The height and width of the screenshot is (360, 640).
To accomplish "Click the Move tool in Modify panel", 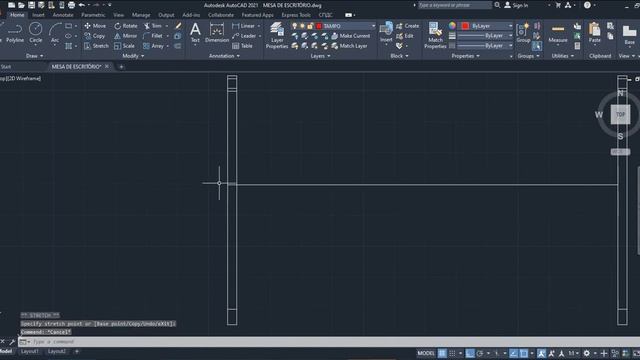I will (x=95, y=26).
